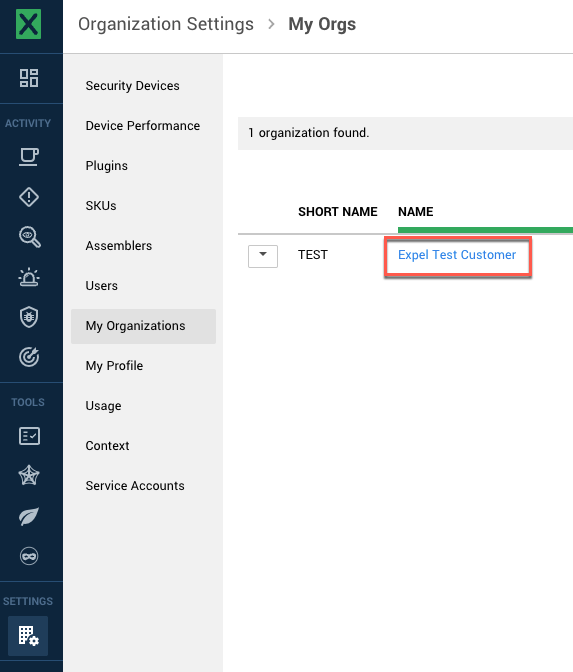Sort by the SHORT NAME column header
The image size is (573, 672).
click(x=338, y=212)
